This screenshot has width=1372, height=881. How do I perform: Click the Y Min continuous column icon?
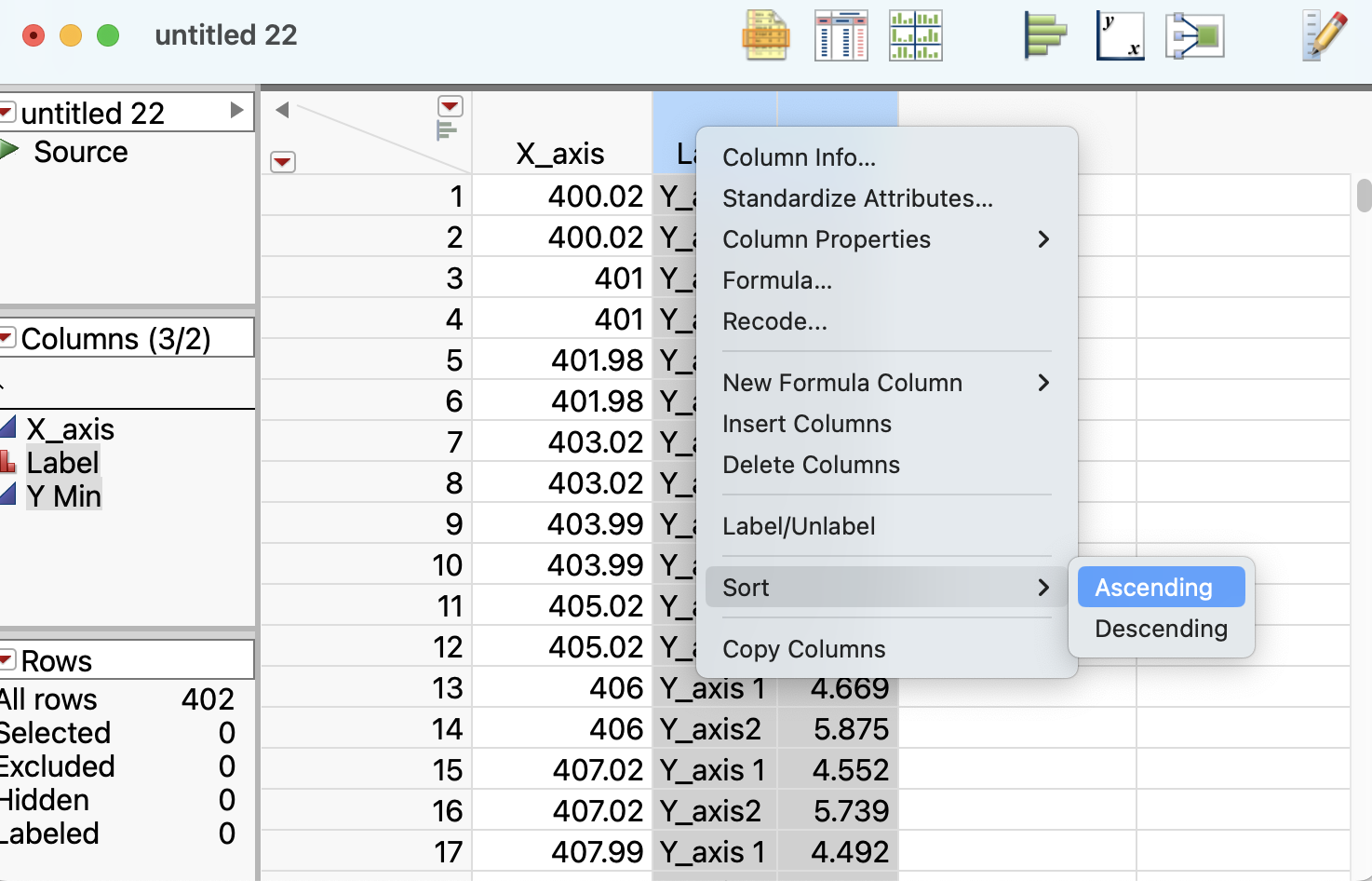(7, 494)
